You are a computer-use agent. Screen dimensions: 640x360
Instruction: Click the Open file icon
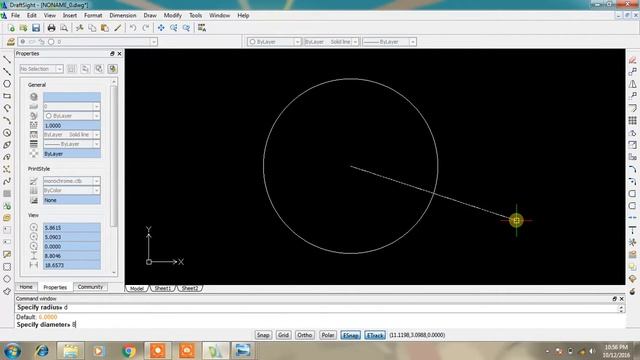23,28
